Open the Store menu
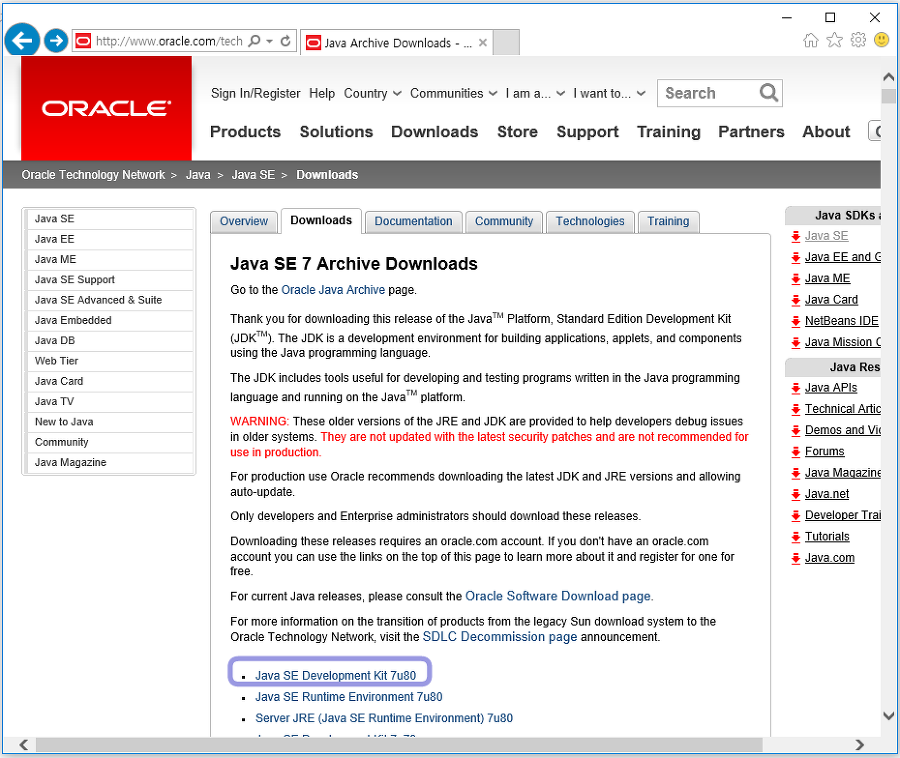The image size is (900, 758). (517, 131)
